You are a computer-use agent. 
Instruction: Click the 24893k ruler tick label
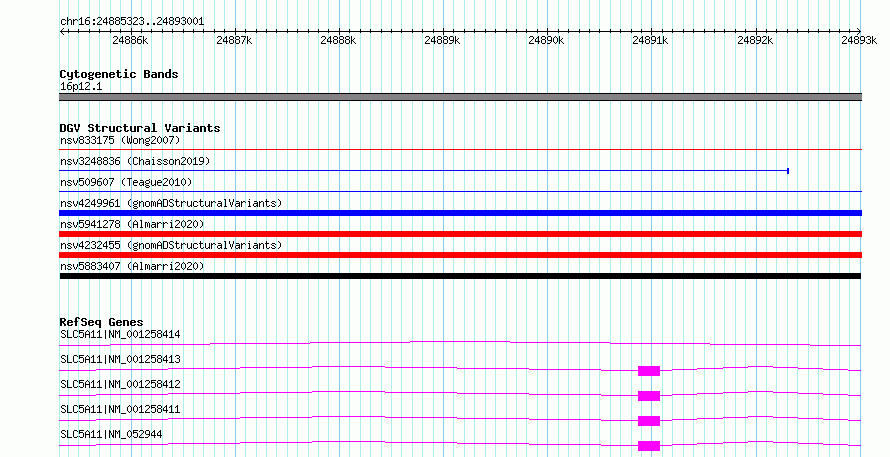859,40
